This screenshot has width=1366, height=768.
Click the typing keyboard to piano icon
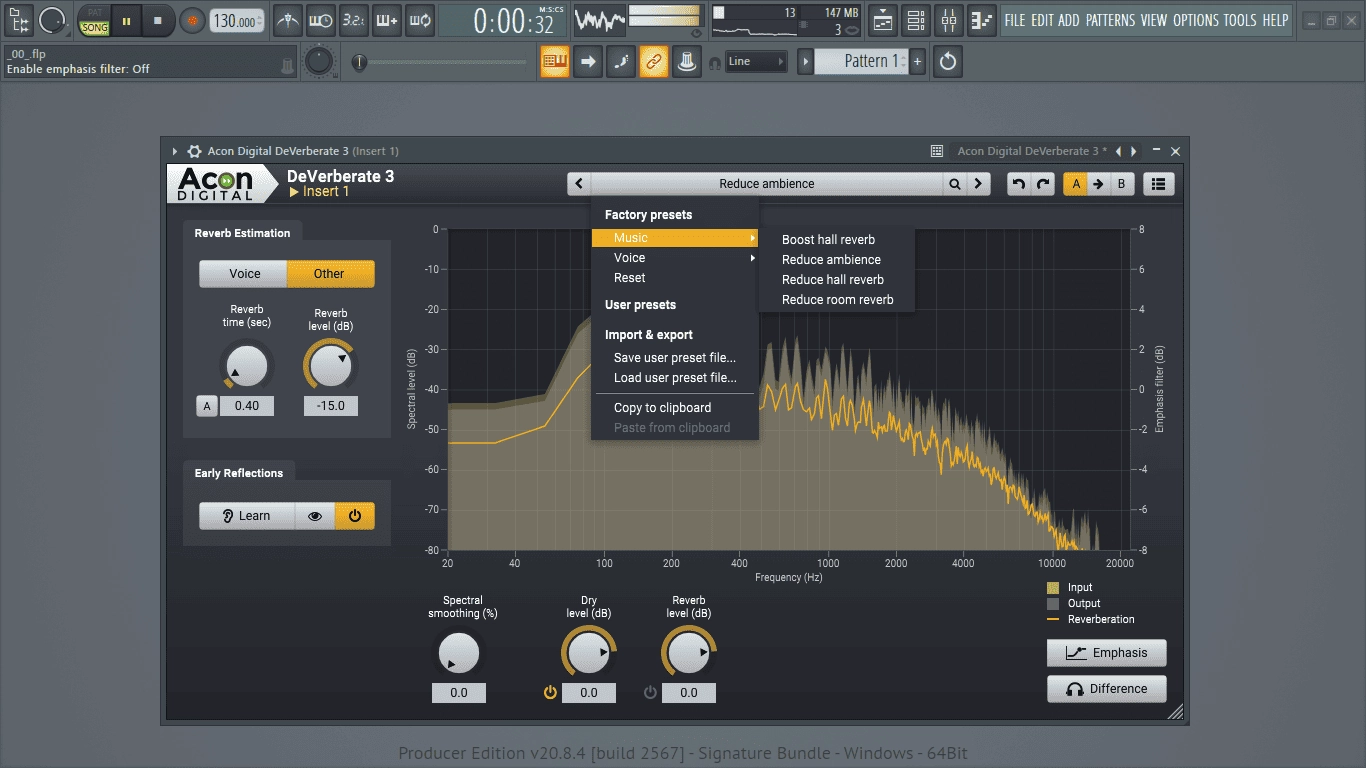(555, 61)
